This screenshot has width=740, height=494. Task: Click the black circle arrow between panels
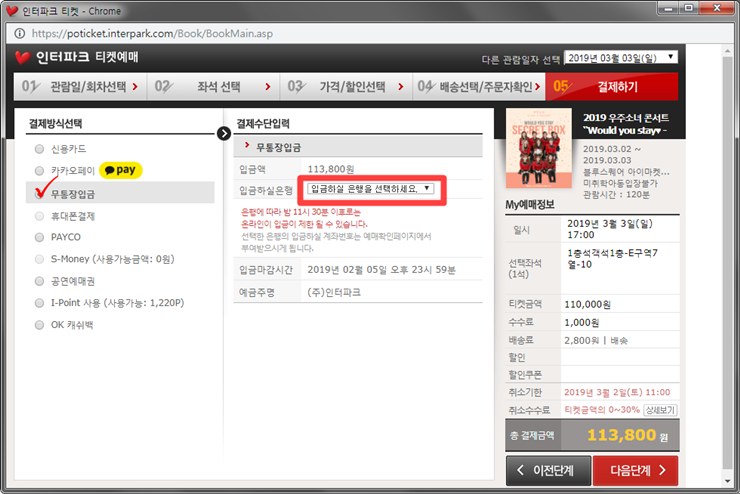(224, 134)
